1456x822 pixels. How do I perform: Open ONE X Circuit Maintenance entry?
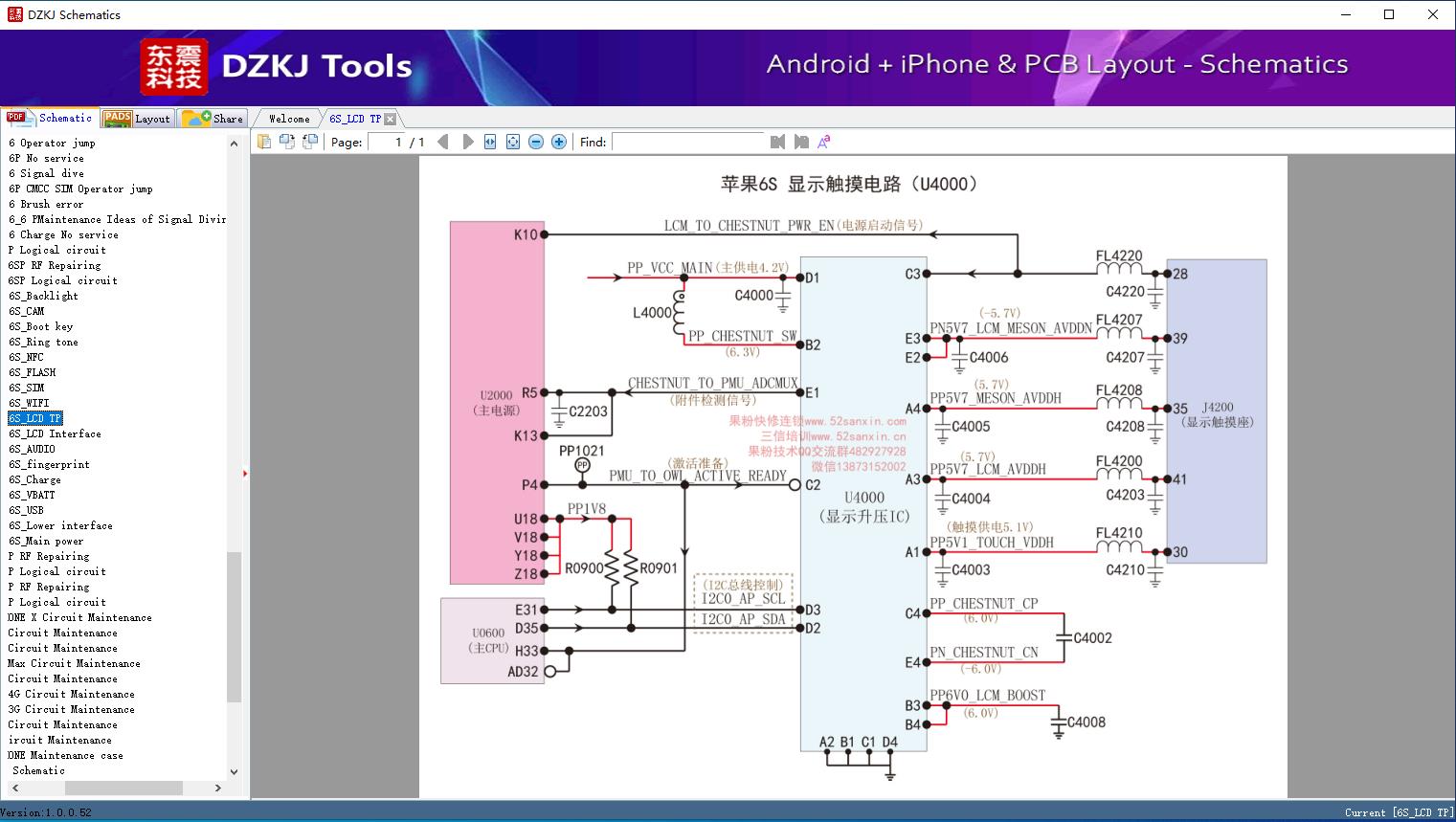[x=79, y=617]
